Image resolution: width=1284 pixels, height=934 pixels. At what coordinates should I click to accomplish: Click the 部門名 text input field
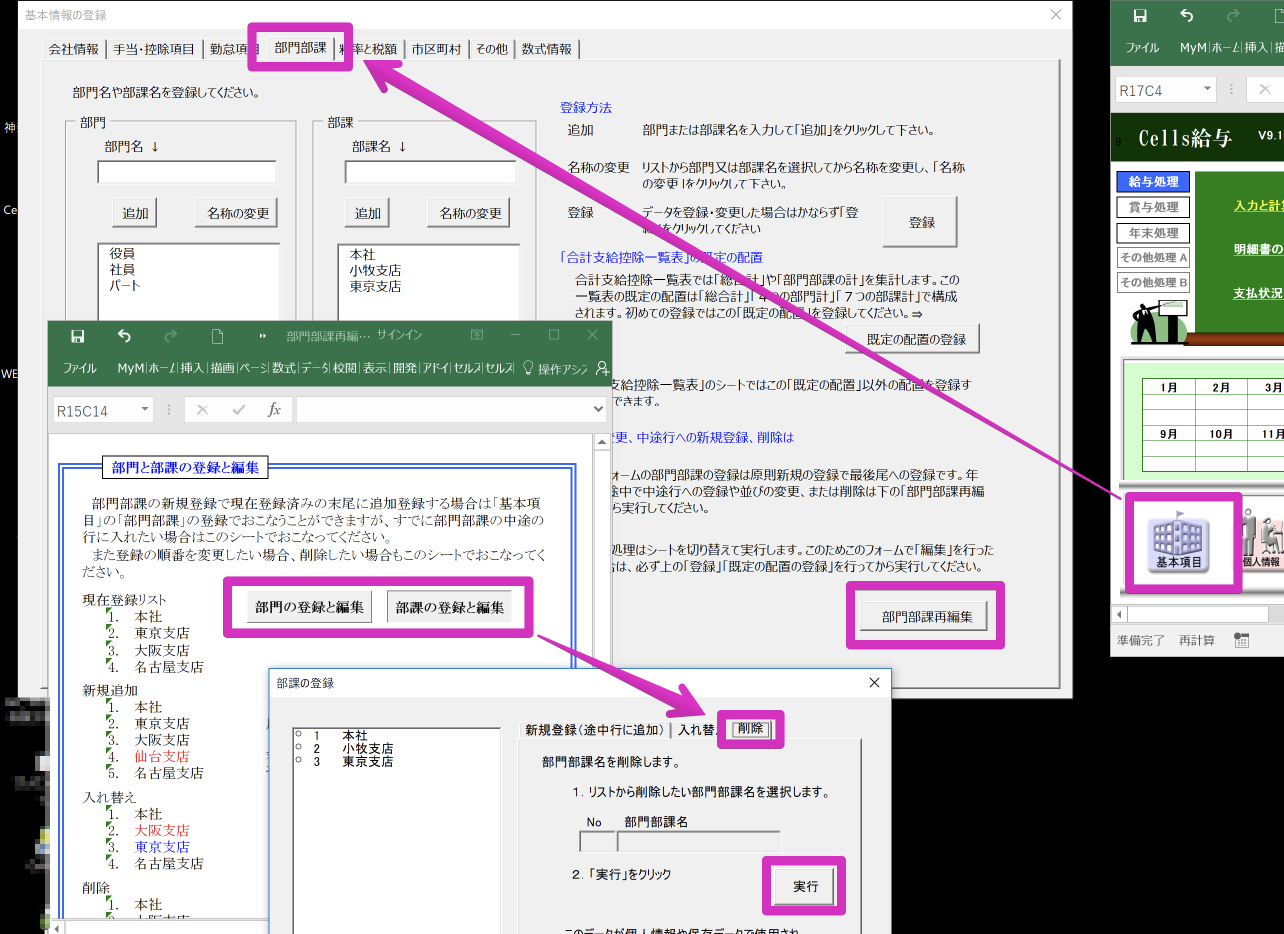tap(187, 172)
